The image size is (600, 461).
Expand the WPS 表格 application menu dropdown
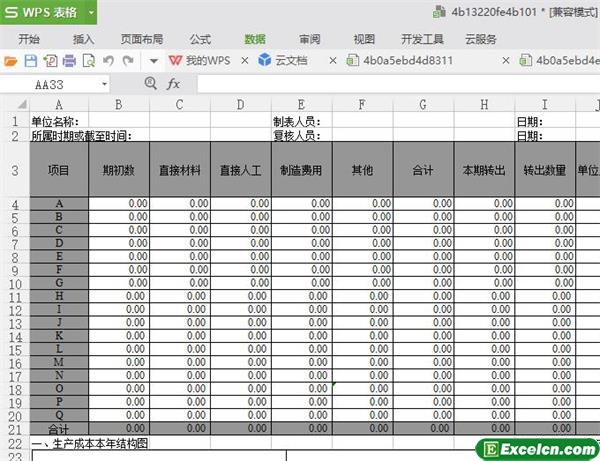(x=91, y=13)
